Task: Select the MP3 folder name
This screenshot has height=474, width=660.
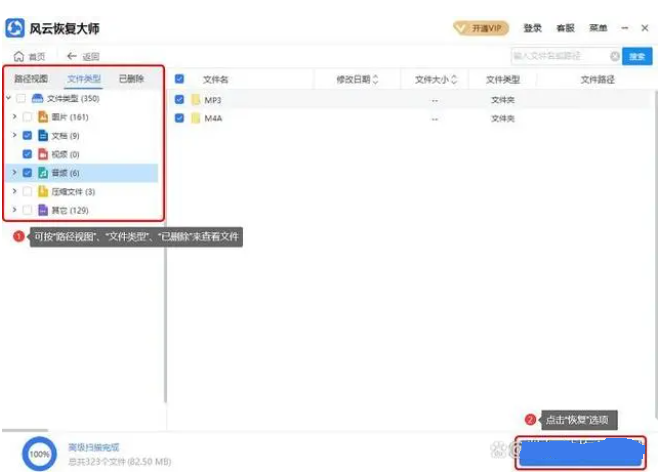Action: point(213,100)
